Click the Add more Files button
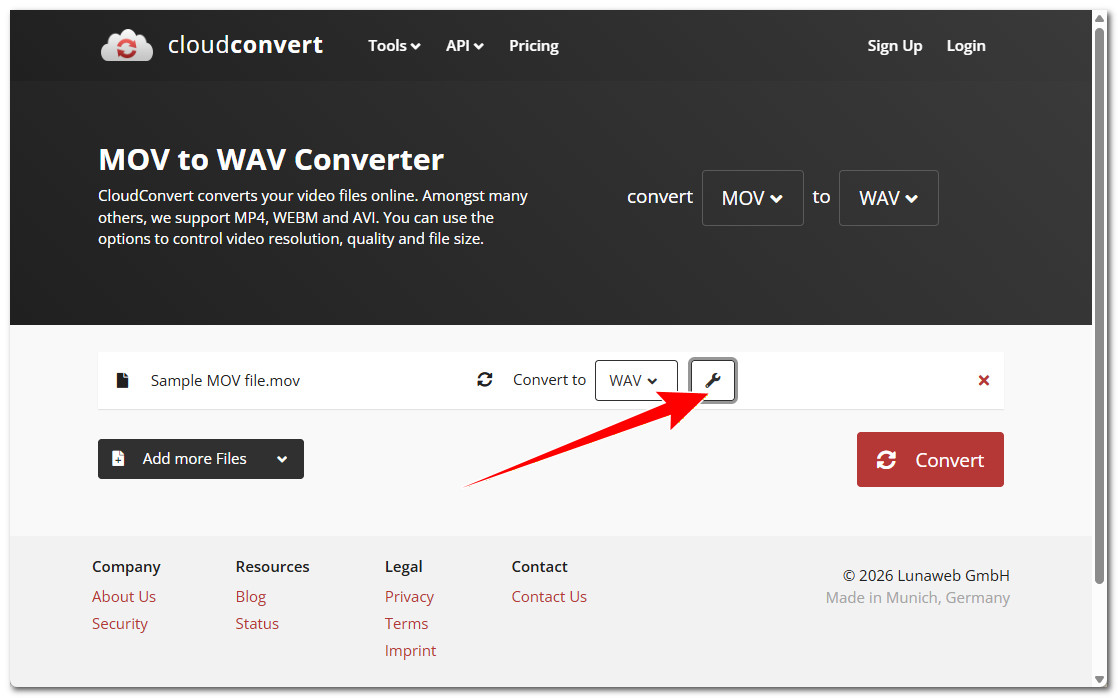Image resolution: width=1118 pixels, height=698 pixels. tap(200, 459)
